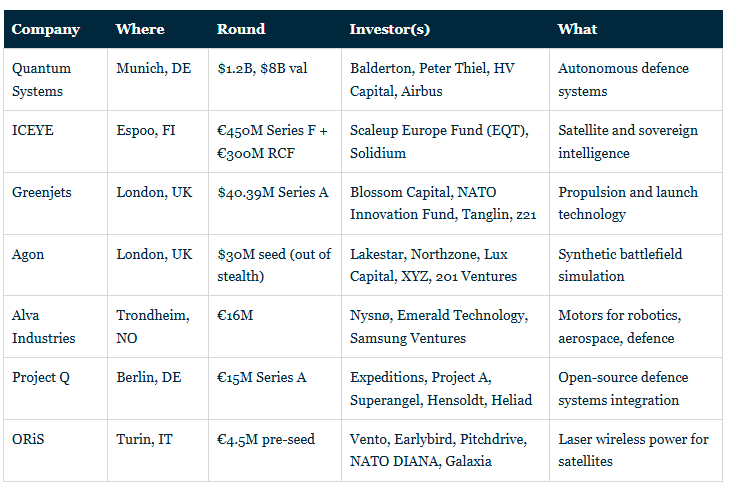This screenshot has height=495, width=731.
Task: Click the What column header
Action: pyautogui.click(x=577, y=29)
